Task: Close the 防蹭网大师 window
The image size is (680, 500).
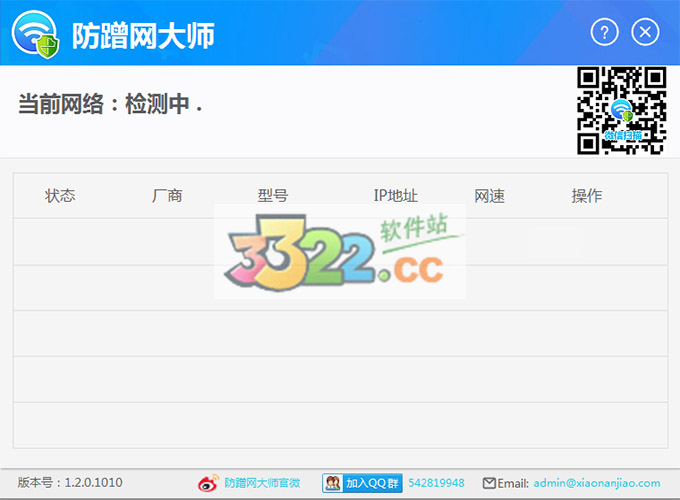Action: (x=645, y=32)
